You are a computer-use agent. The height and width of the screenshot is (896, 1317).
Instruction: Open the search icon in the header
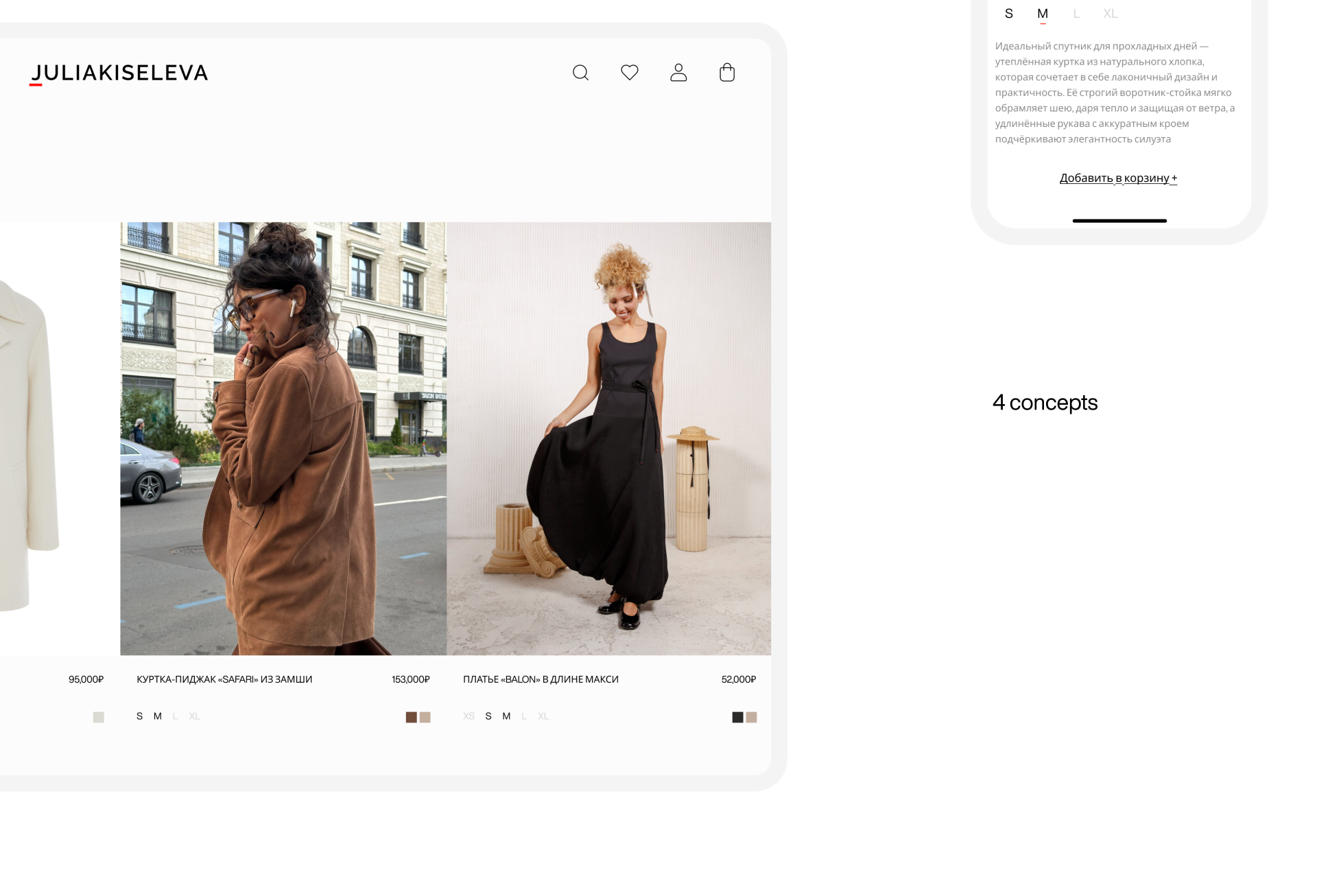point(580,73)
